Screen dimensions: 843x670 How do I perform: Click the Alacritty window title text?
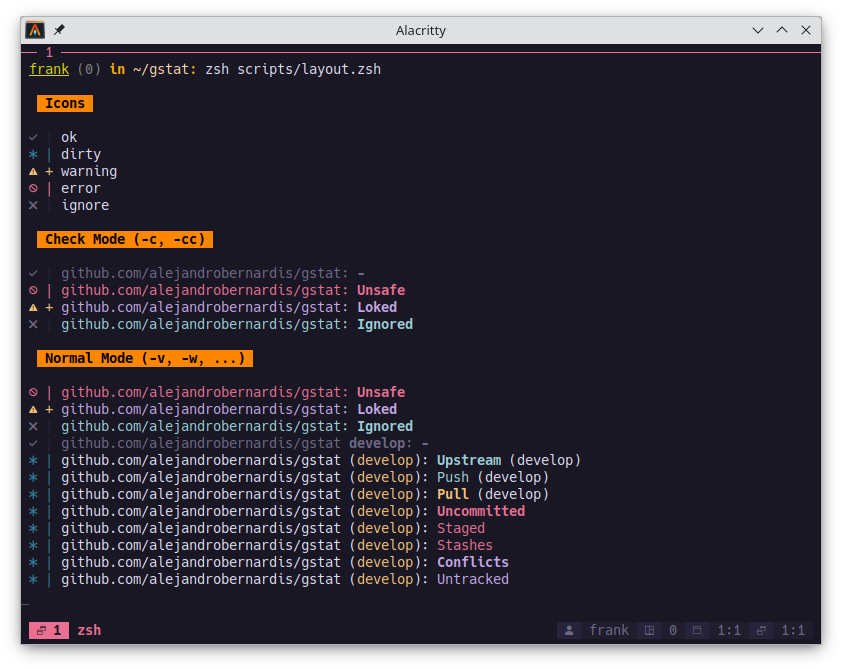[420, 31]
